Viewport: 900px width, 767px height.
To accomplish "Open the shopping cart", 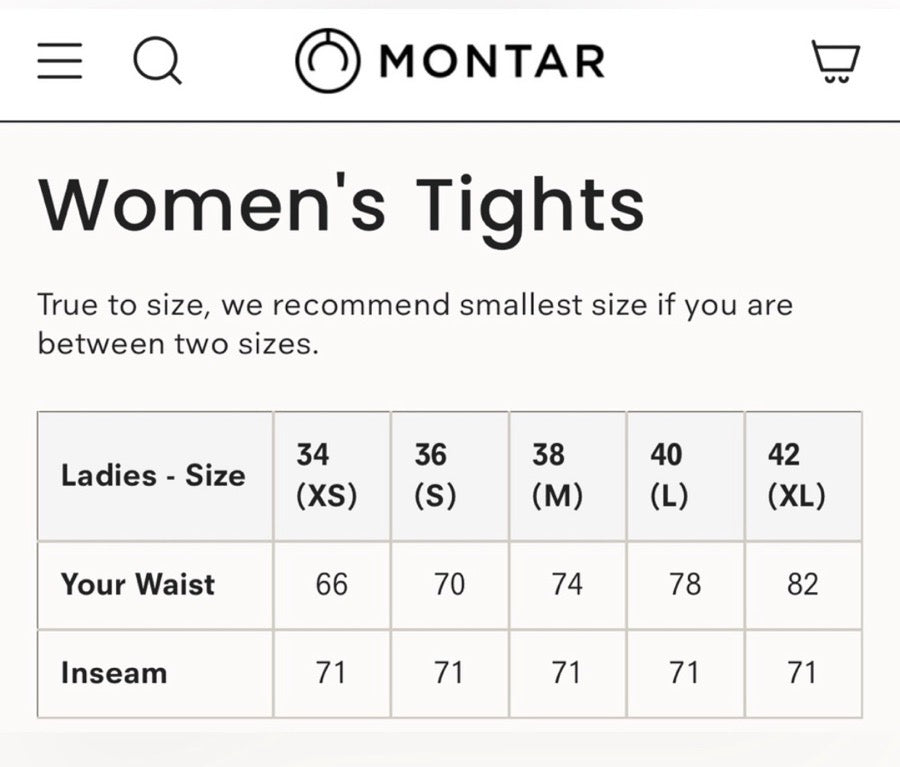I will coord(838,62).
